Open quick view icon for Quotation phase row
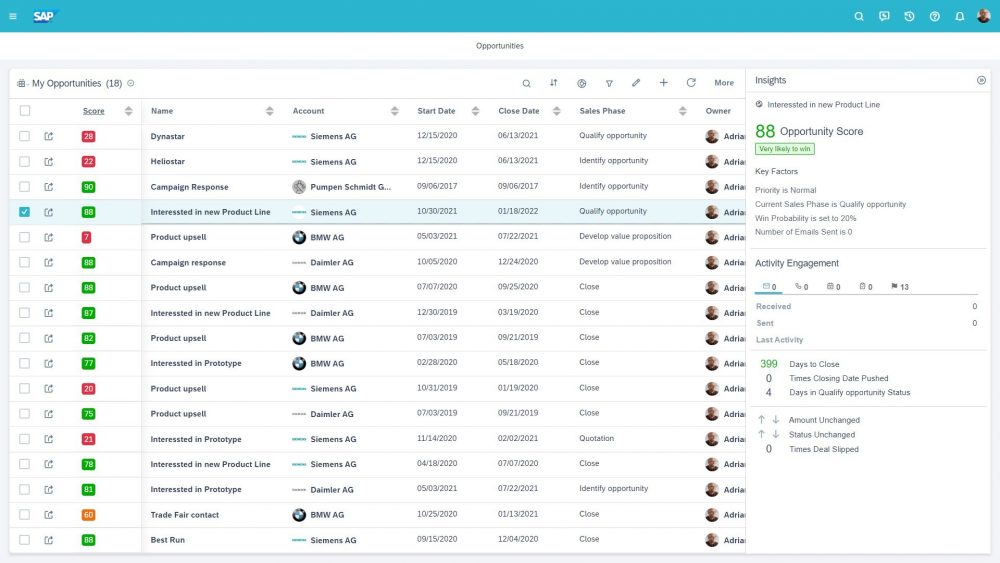The width and height of the screenshot is (1000, 563). coord(48,439)
